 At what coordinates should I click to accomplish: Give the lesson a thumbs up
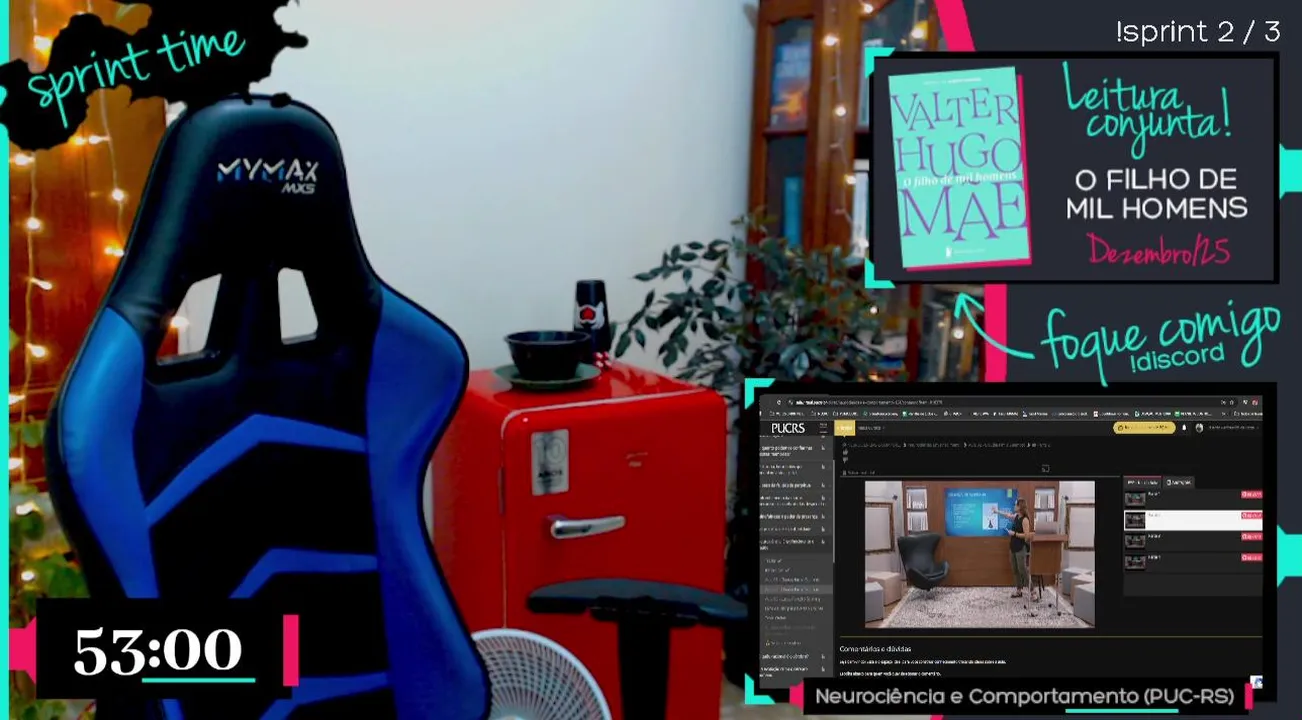coord(845,452)
